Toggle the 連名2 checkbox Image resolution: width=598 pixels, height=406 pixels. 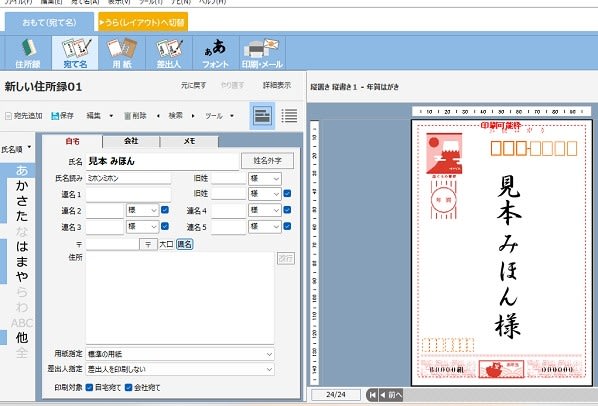click(x=165, y=210)
